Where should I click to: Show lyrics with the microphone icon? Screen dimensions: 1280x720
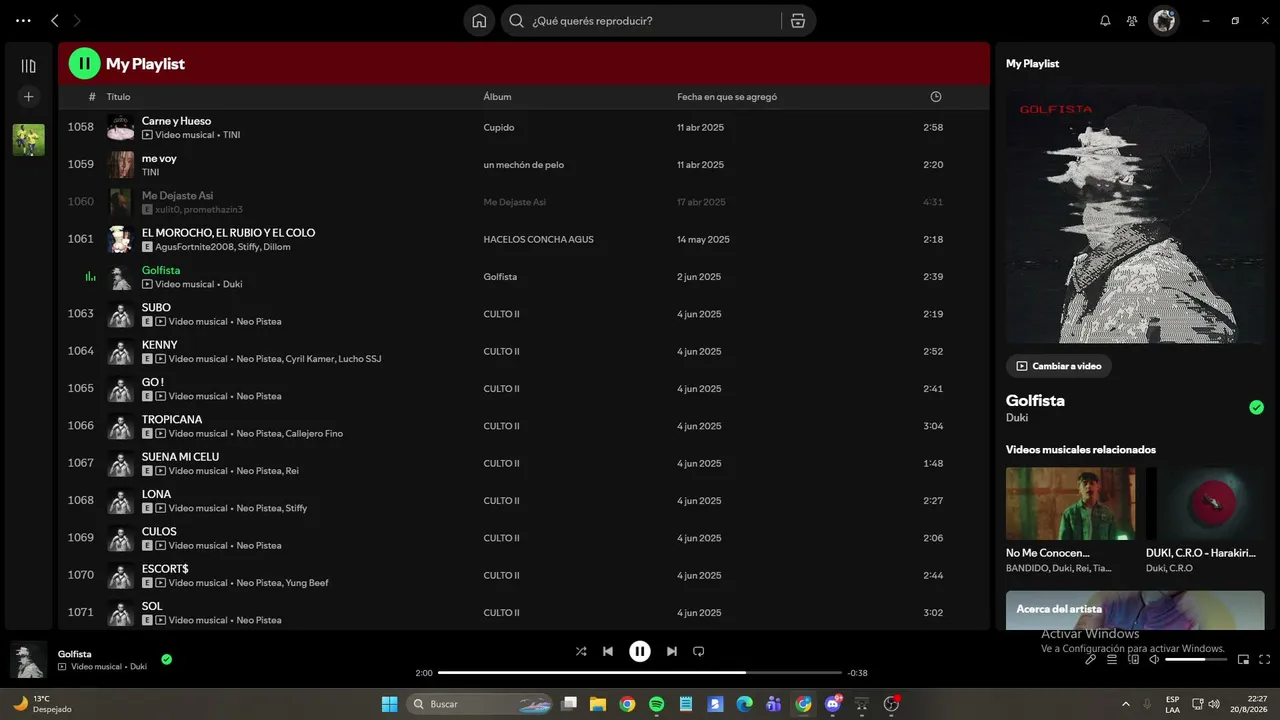tap(1091, 660)
